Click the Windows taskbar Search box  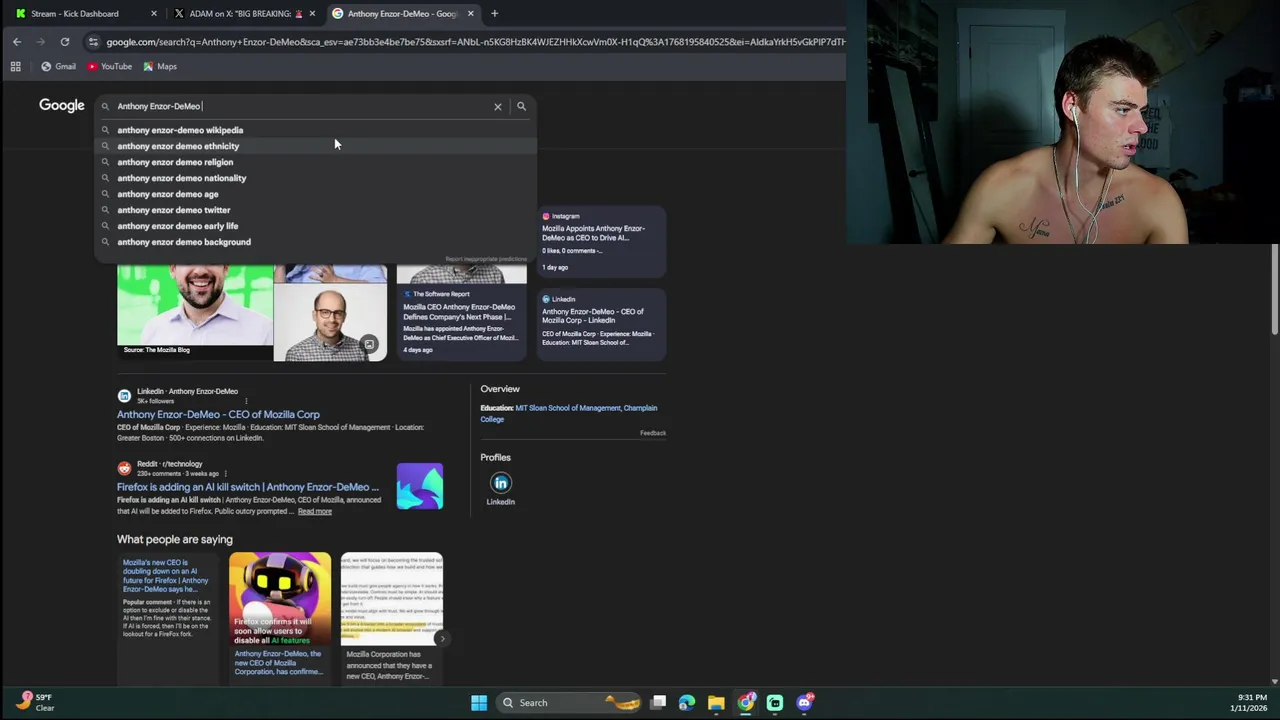pyautogui.click(x=568, y=703)
